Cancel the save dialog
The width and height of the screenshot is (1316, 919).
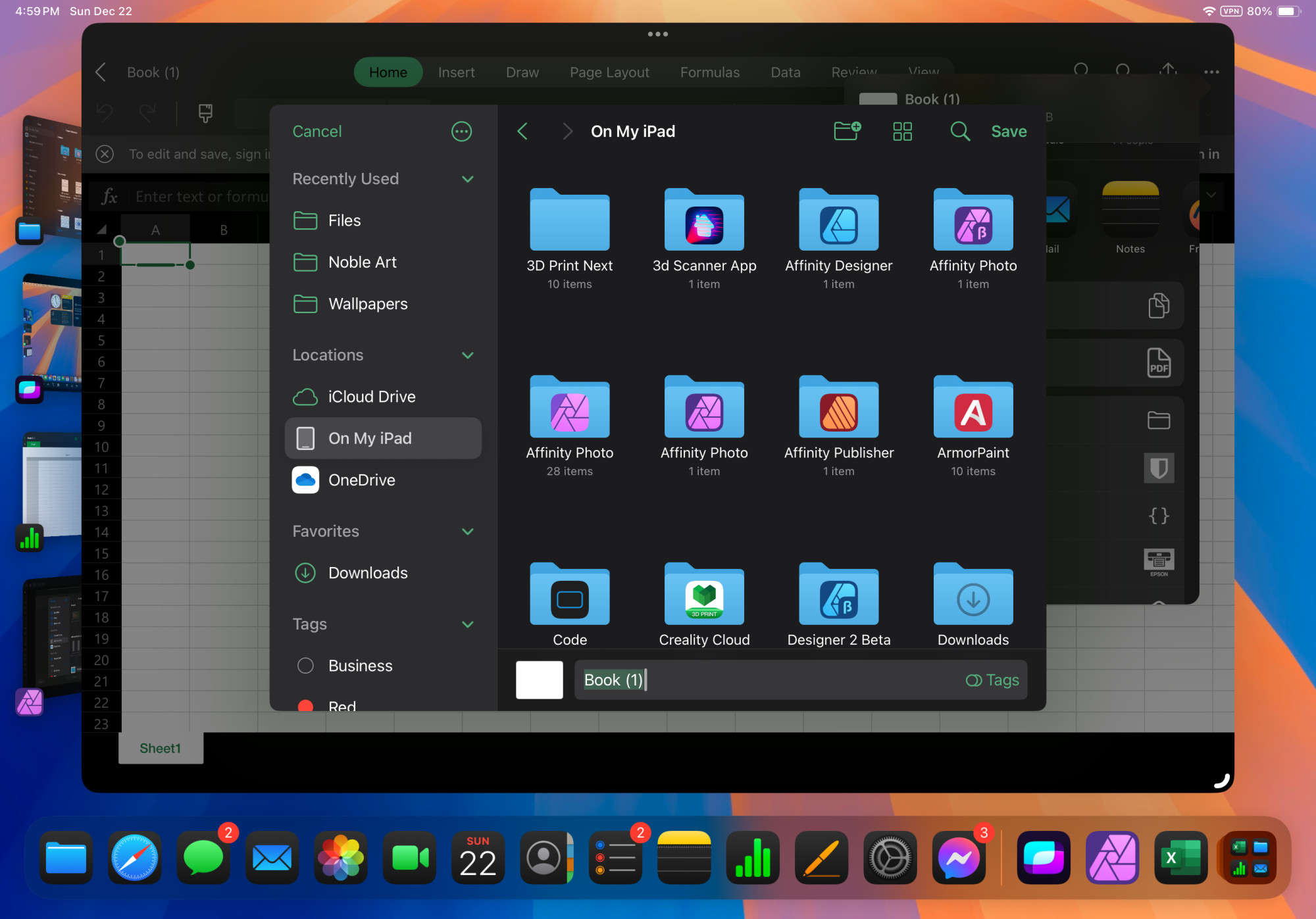(x=316, y=132)
